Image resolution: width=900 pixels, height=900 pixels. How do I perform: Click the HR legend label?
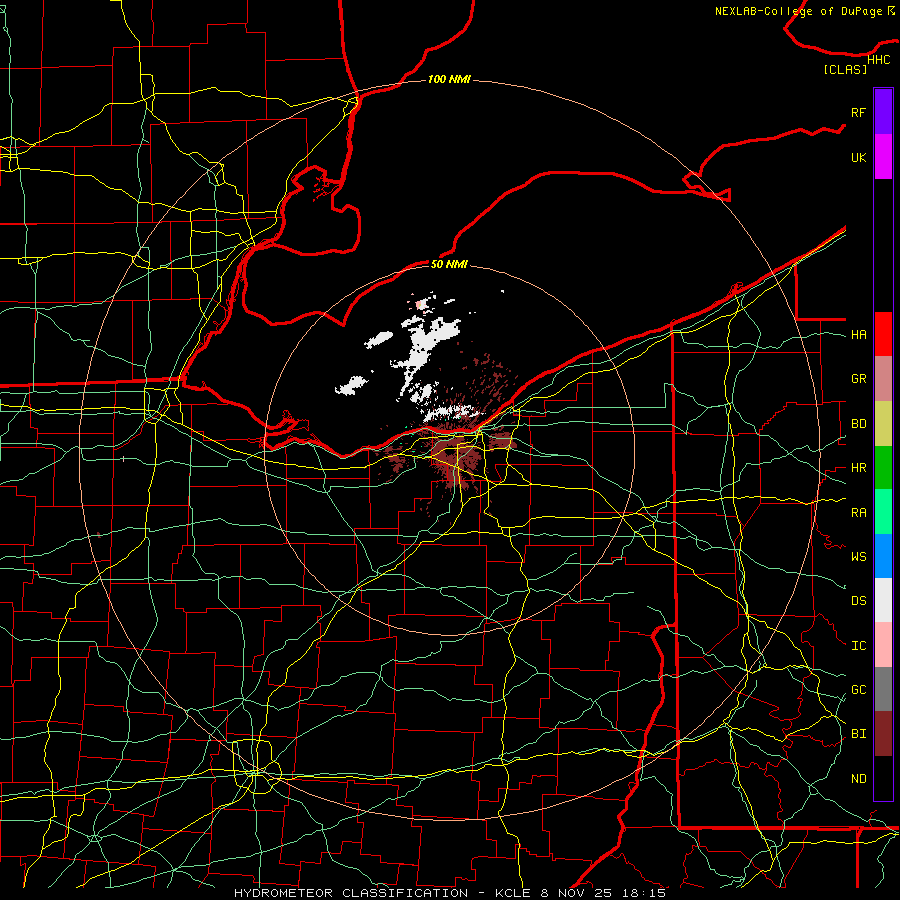858,468
